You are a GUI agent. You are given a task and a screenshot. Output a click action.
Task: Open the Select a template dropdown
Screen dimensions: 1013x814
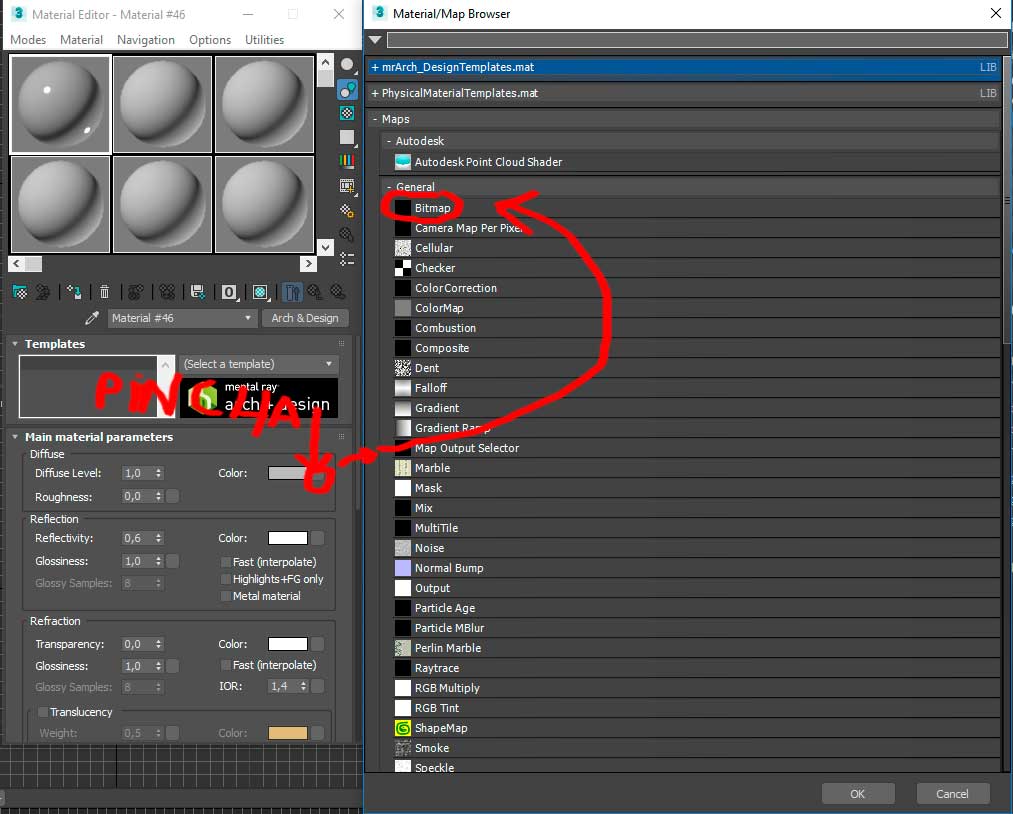(x=260, y=364)
